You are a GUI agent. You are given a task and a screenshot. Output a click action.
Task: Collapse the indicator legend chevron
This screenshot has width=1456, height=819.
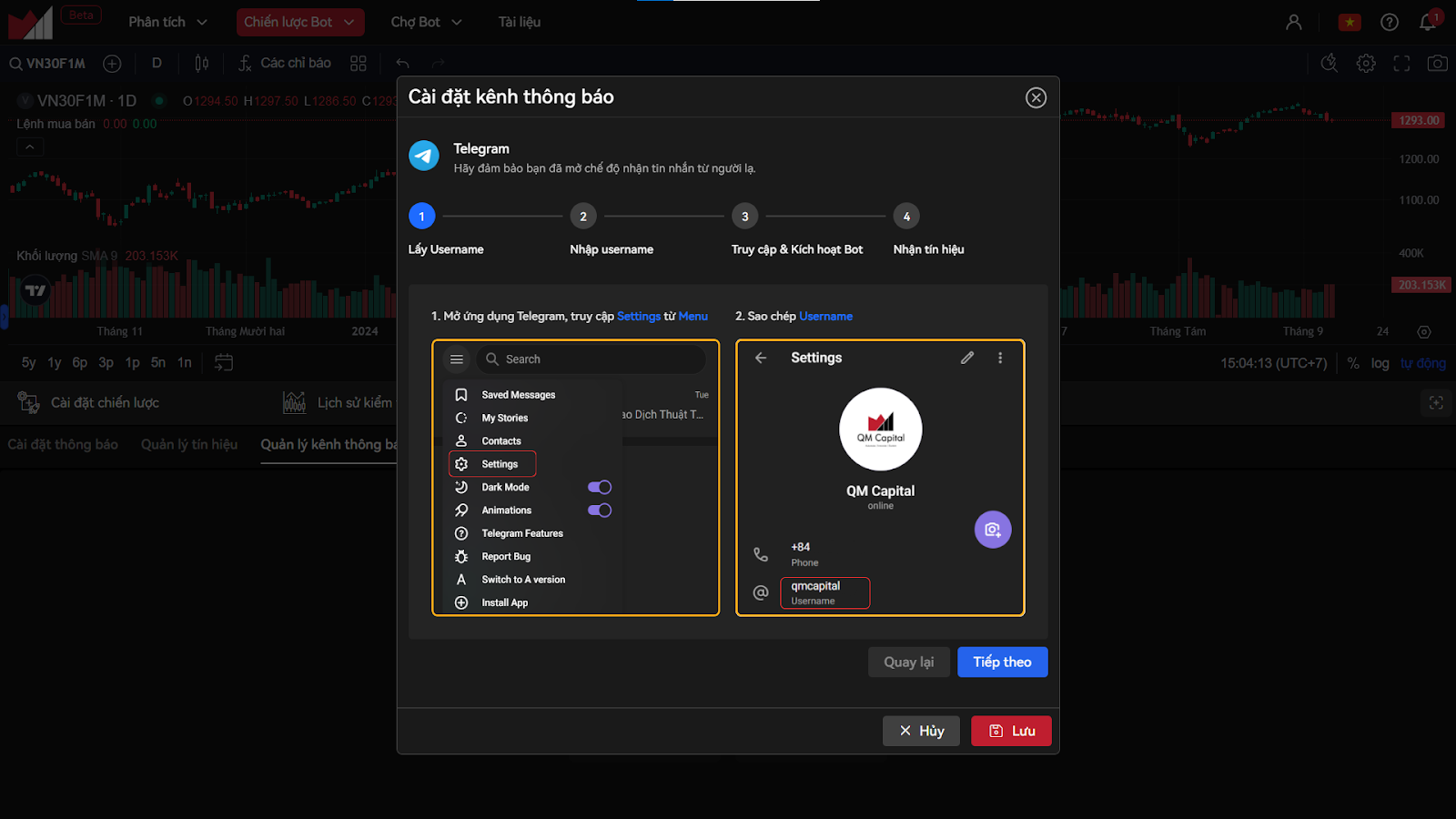click(x=30, y=147)
